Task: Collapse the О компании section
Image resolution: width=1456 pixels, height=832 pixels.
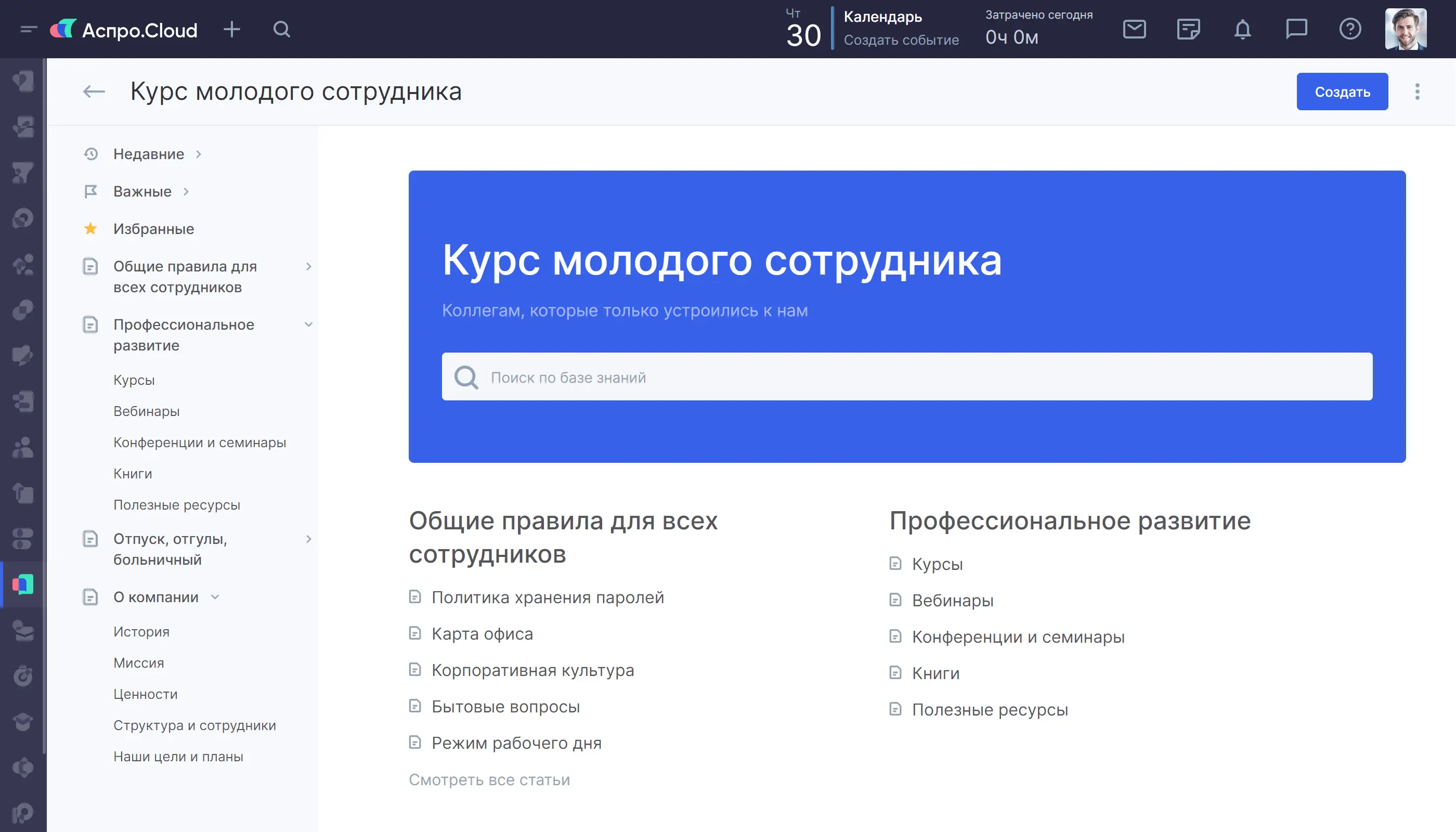Action: coord(215,597)
